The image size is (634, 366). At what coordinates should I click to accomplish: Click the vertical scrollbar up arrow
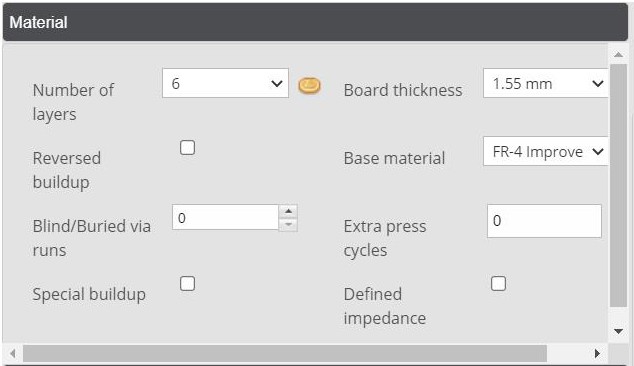(618, 54)
